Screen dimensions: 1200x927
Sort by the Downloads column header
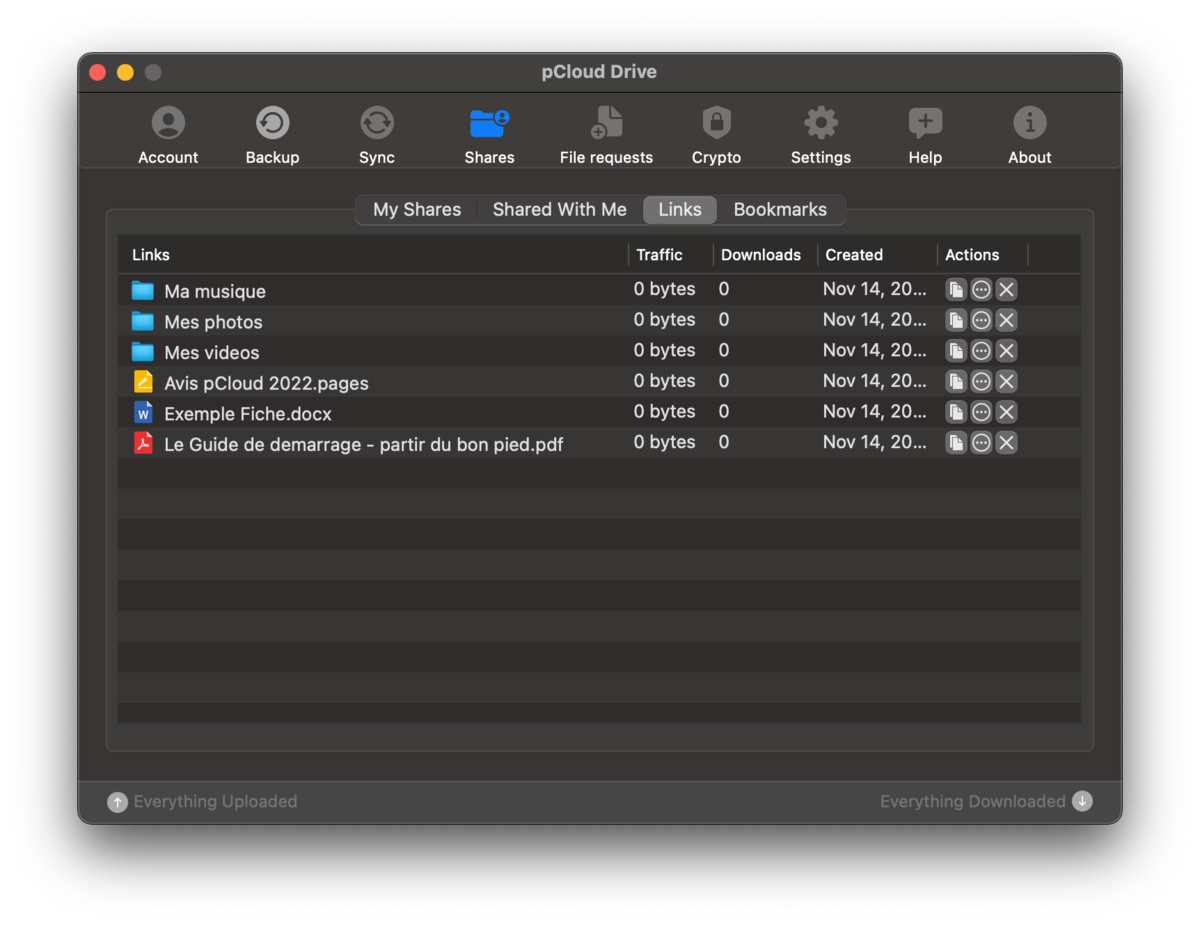click(765, 255)
